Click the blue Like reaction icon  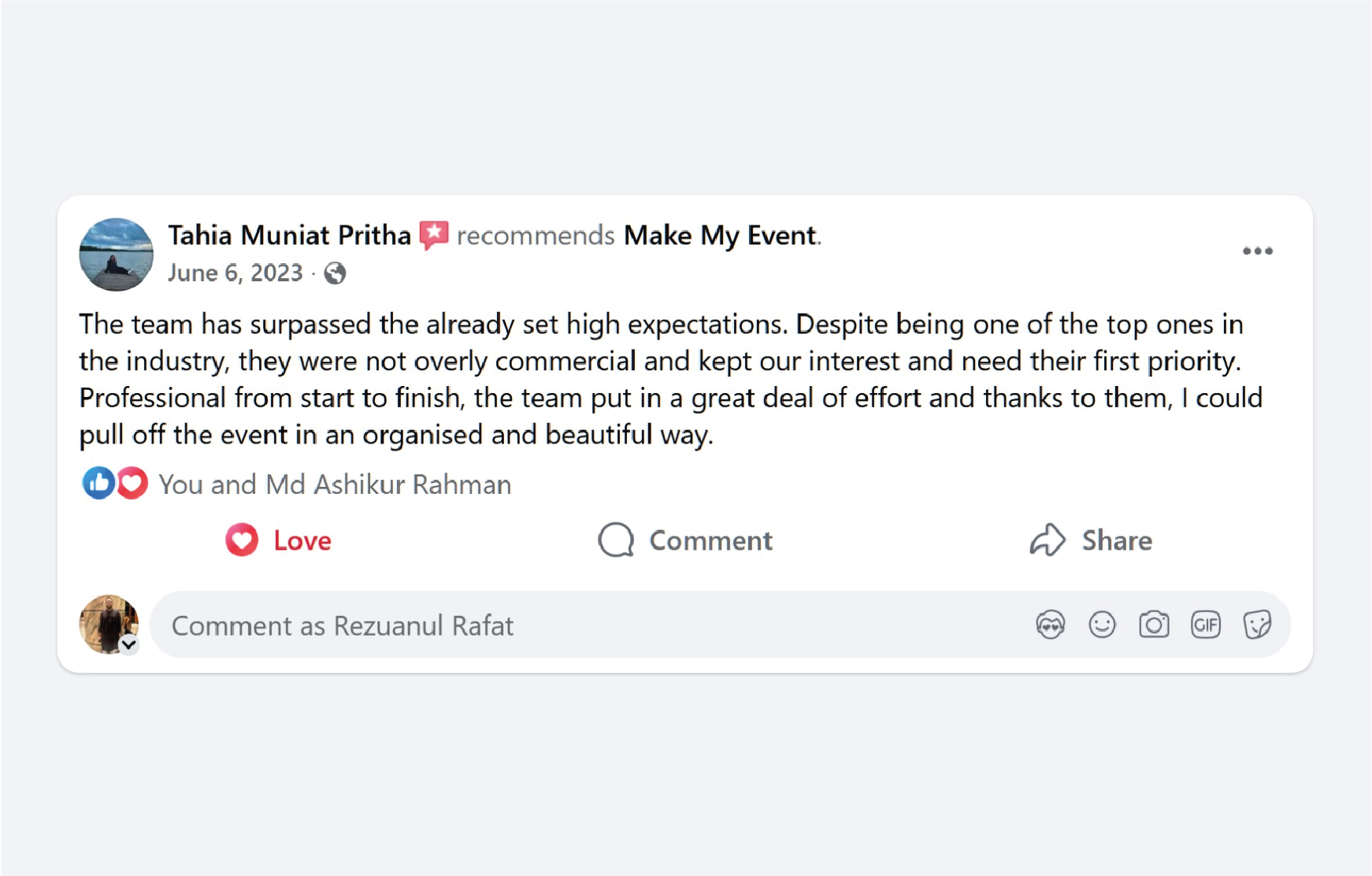coord(98,483)
